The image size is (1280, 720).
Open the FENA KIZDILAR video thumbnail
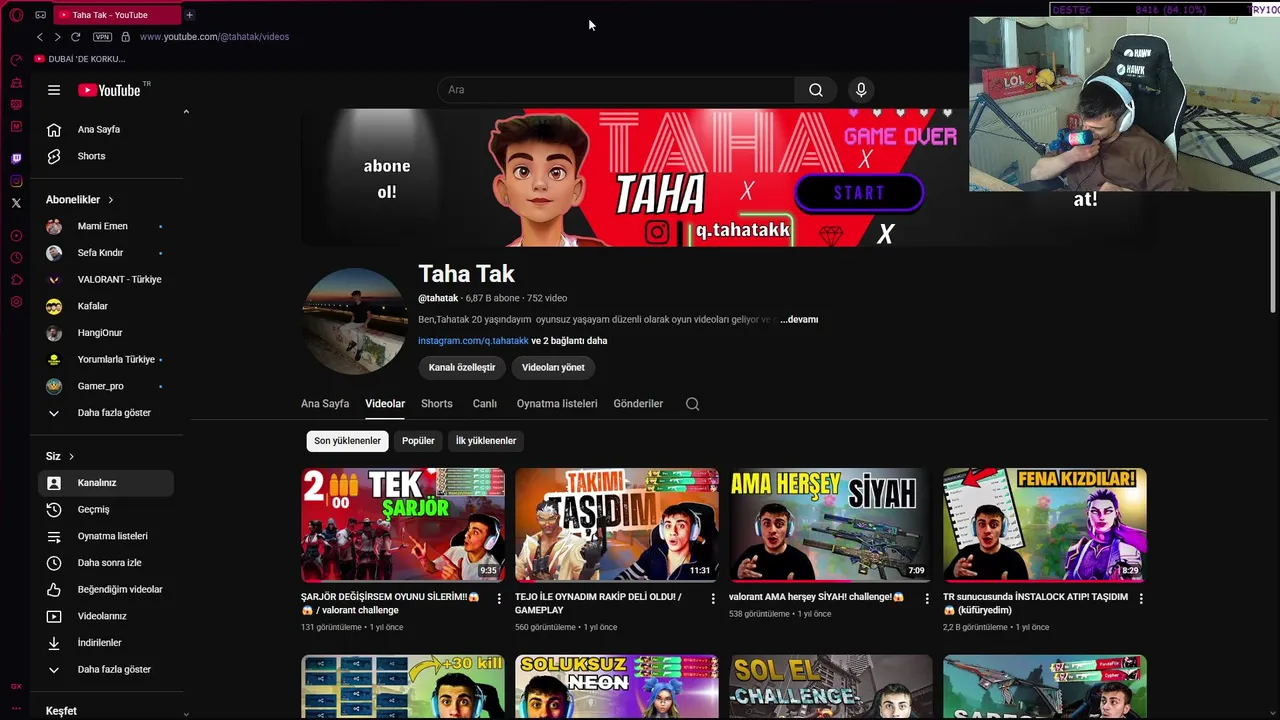1045,525
